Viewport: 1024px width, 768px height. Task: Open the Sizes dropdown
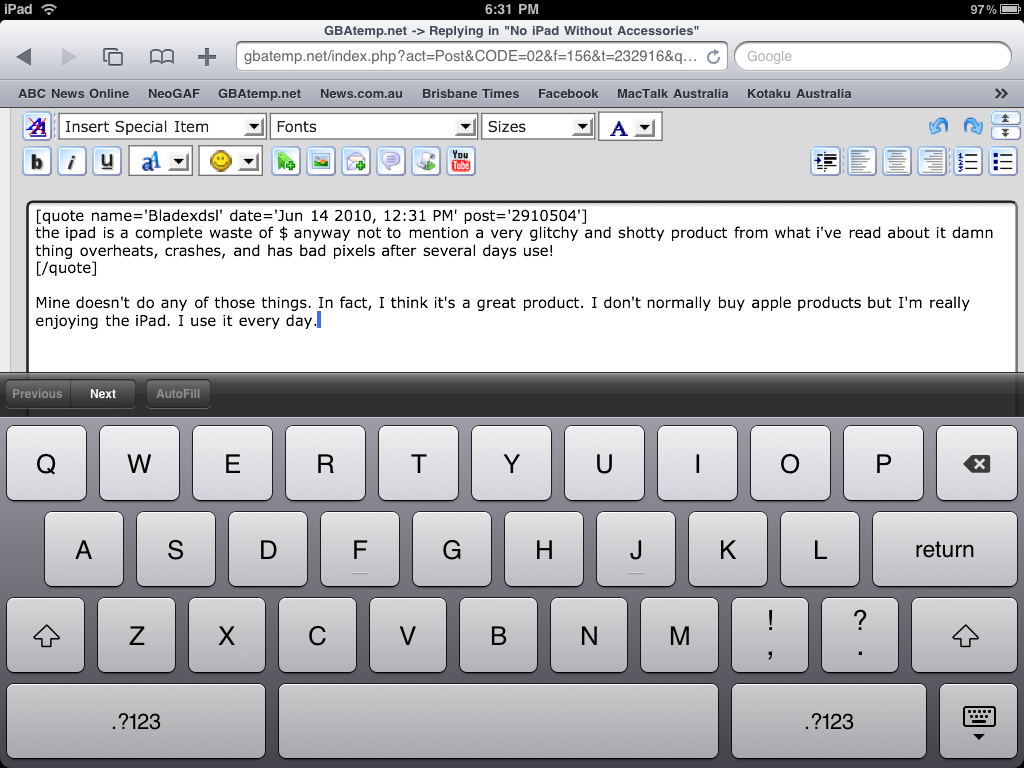tap(538, 127)
